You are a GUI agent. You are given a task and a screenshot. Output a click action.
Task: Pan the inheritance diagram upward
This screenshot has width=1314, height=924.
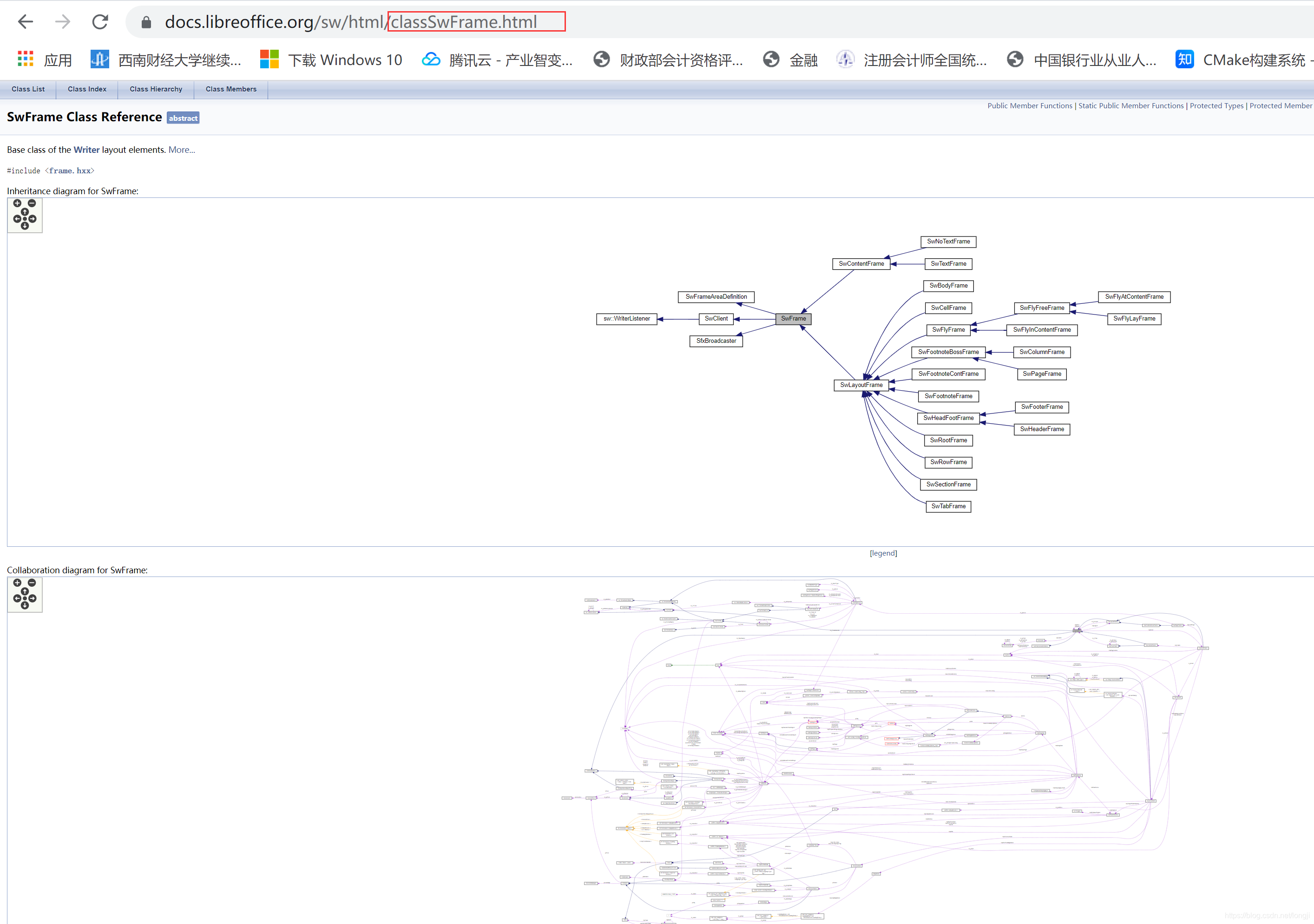click(25, 212)
